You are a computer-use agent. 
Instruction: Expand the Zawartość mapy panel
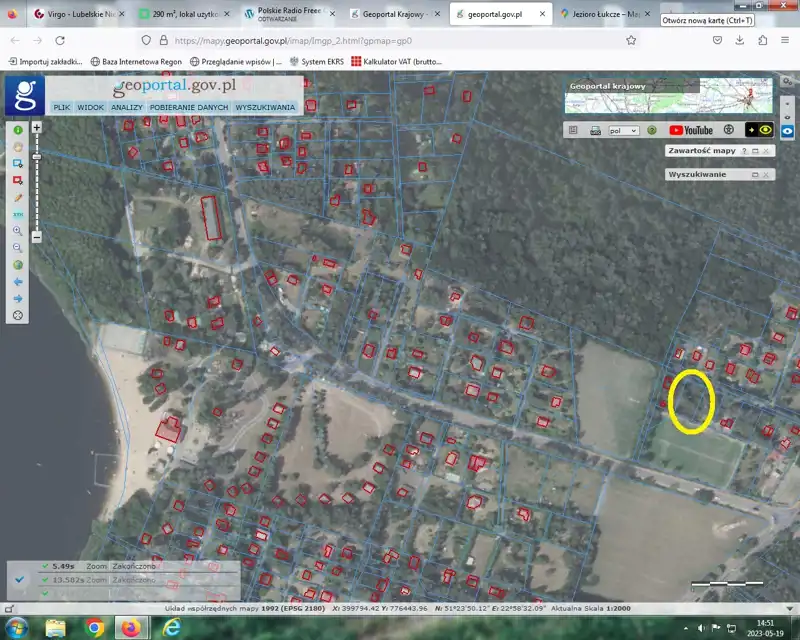(756, 151)
